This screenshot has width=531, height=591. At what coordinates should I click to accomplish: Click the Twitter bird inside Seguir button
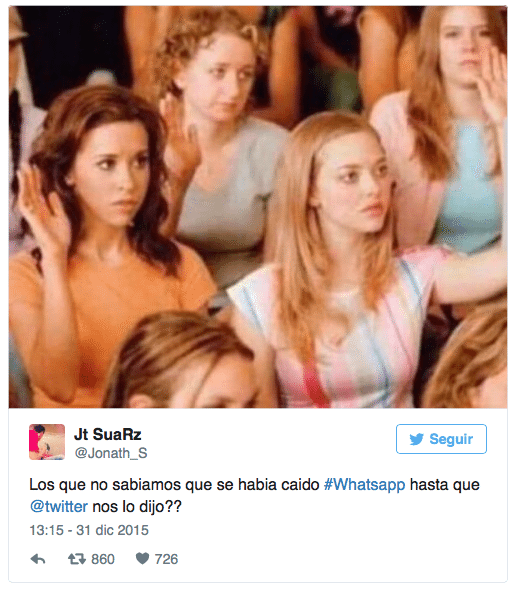(x=416, y=439)
